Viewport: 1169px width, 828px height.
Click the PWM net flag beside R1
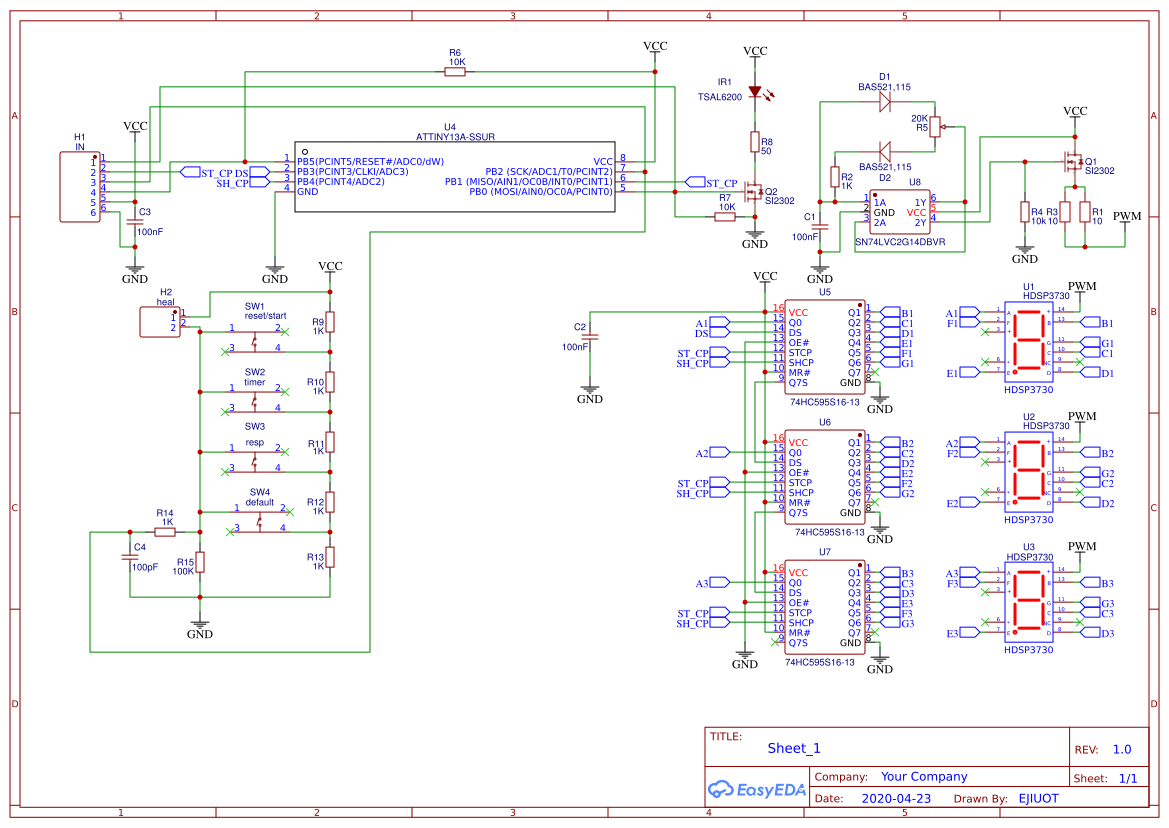pyautogui.click(x=1124, y=216)
